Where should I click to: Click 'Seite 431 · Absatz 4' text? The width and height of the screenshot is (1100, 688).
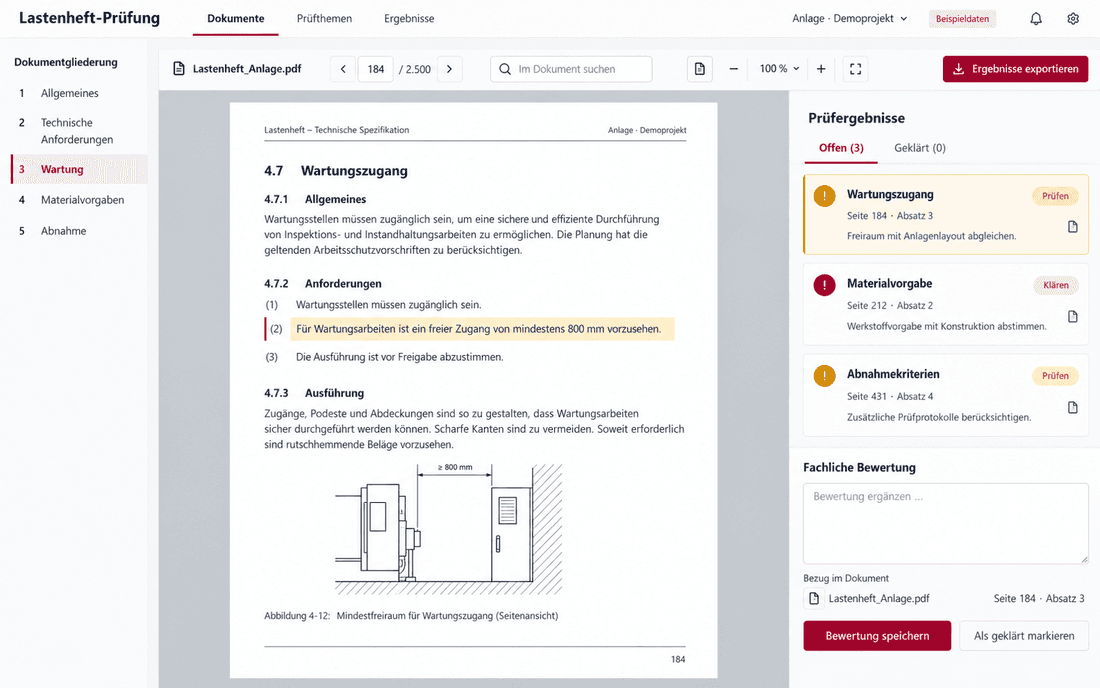click(890, 396)
